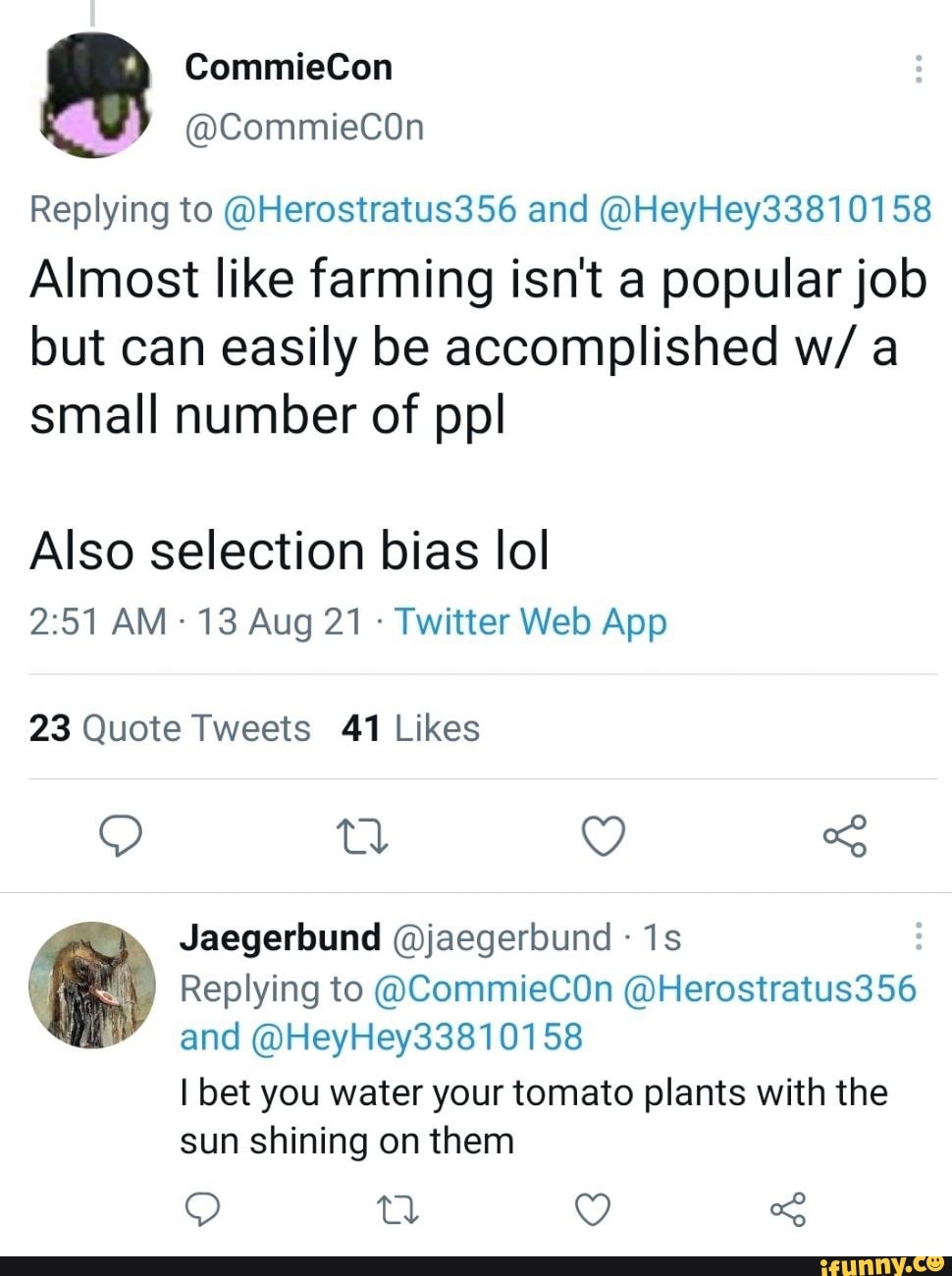Like the CommieCon farming tweet

(603, 836)
